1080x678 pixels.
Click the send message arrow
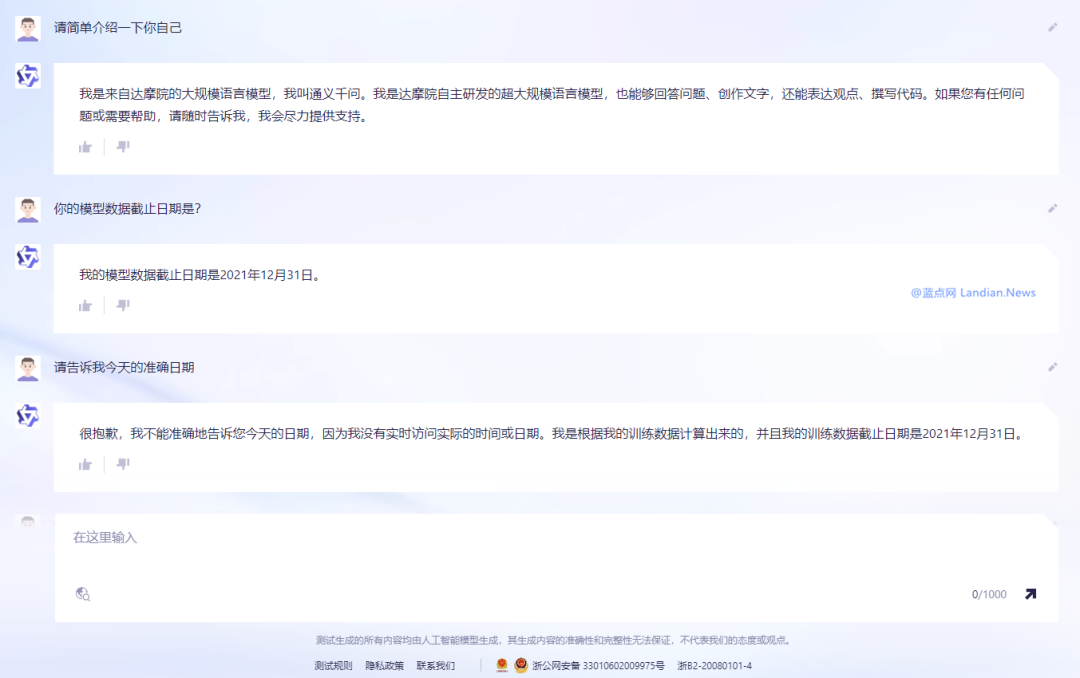tap(1030, 593)
